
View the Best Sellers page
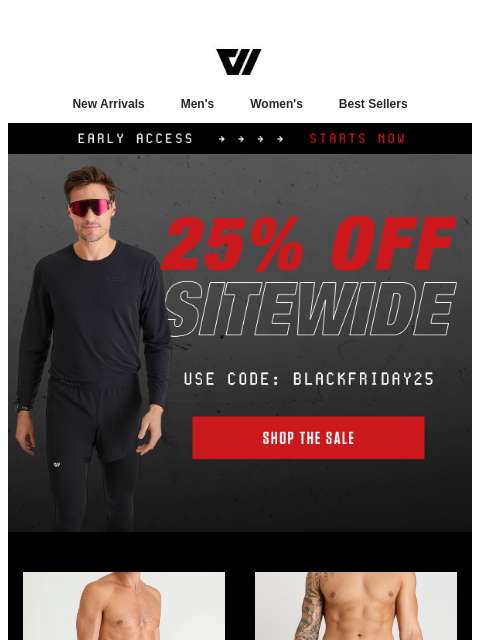click(x=373, y=104)
